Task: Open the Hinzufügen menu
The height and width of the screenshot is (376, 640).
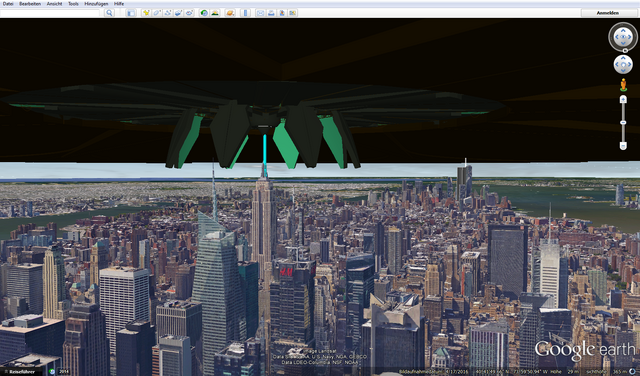Action: pyautogui.click(x=96, y=4)
